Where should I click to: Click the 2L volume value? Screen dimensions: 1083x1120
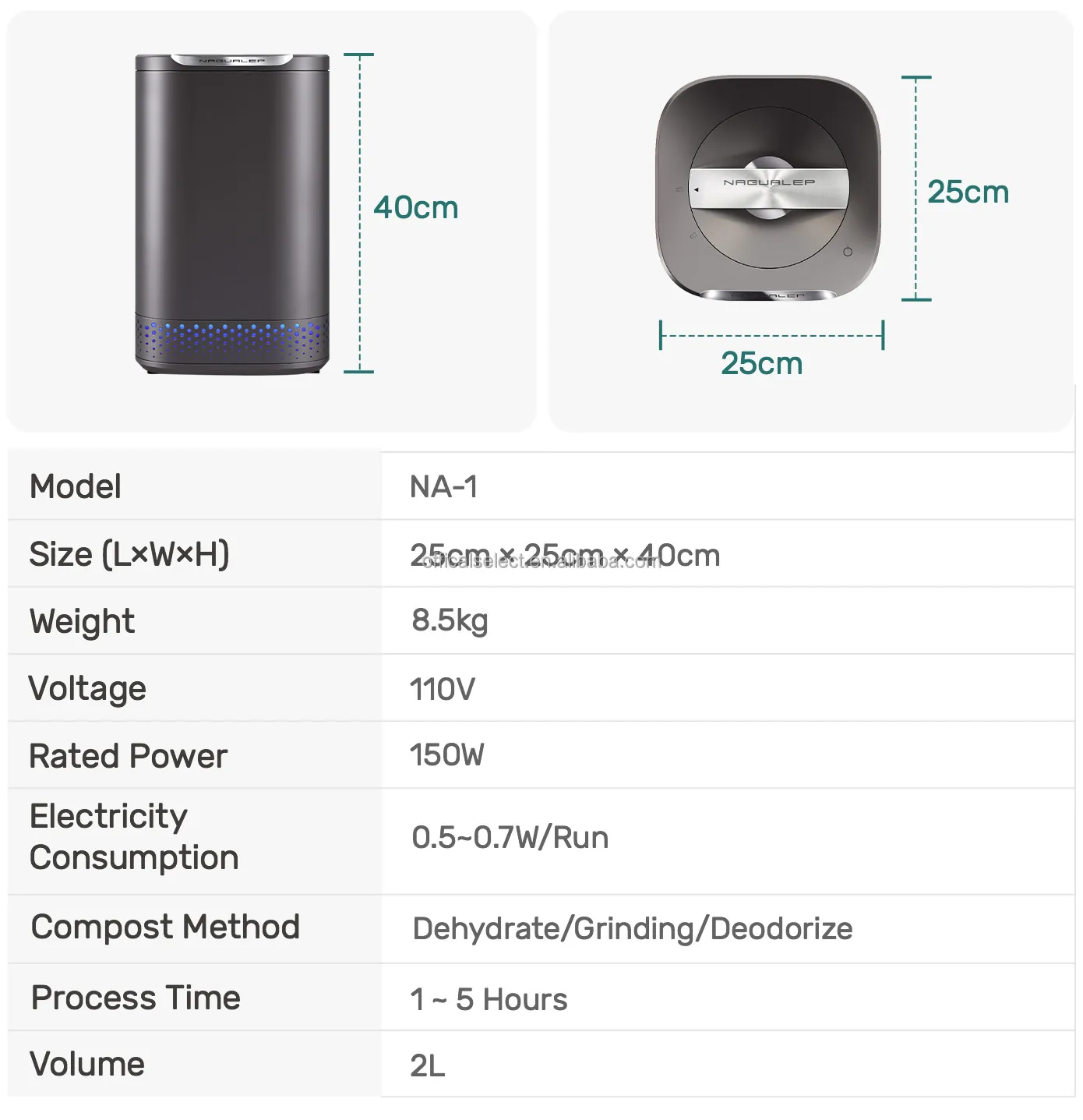[x=428, y=1065]
